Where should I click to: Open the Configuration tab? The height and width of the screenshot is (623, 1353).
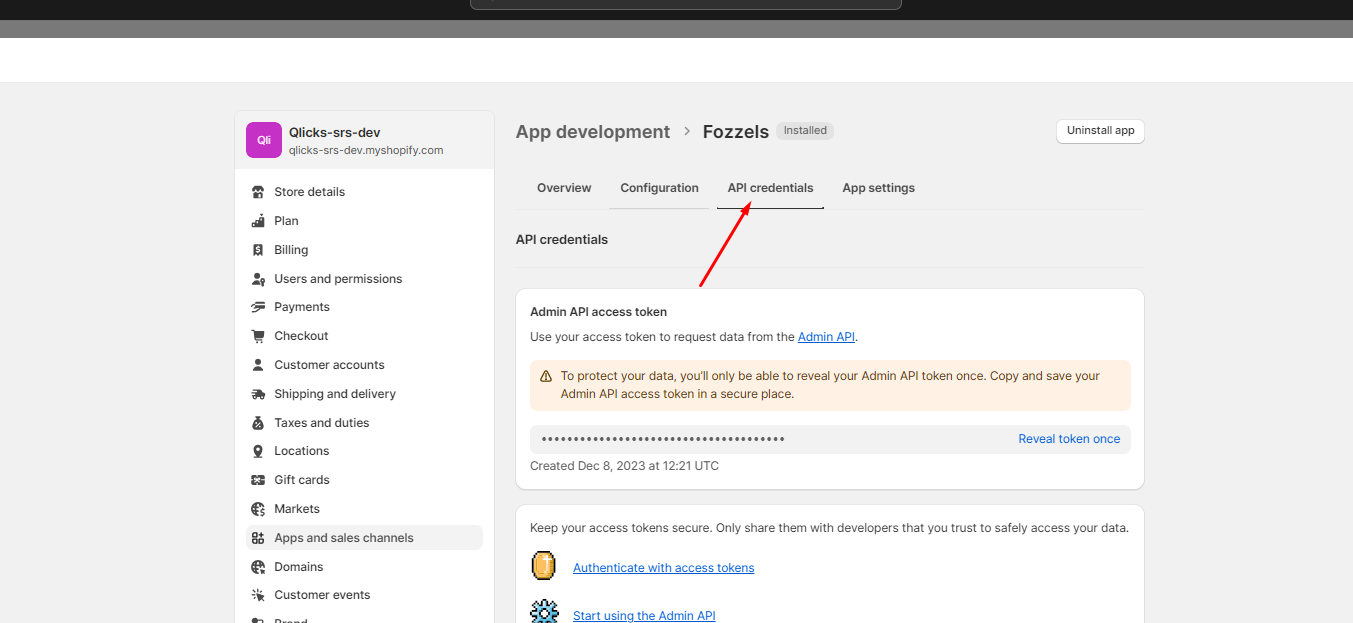coord(659,188)
